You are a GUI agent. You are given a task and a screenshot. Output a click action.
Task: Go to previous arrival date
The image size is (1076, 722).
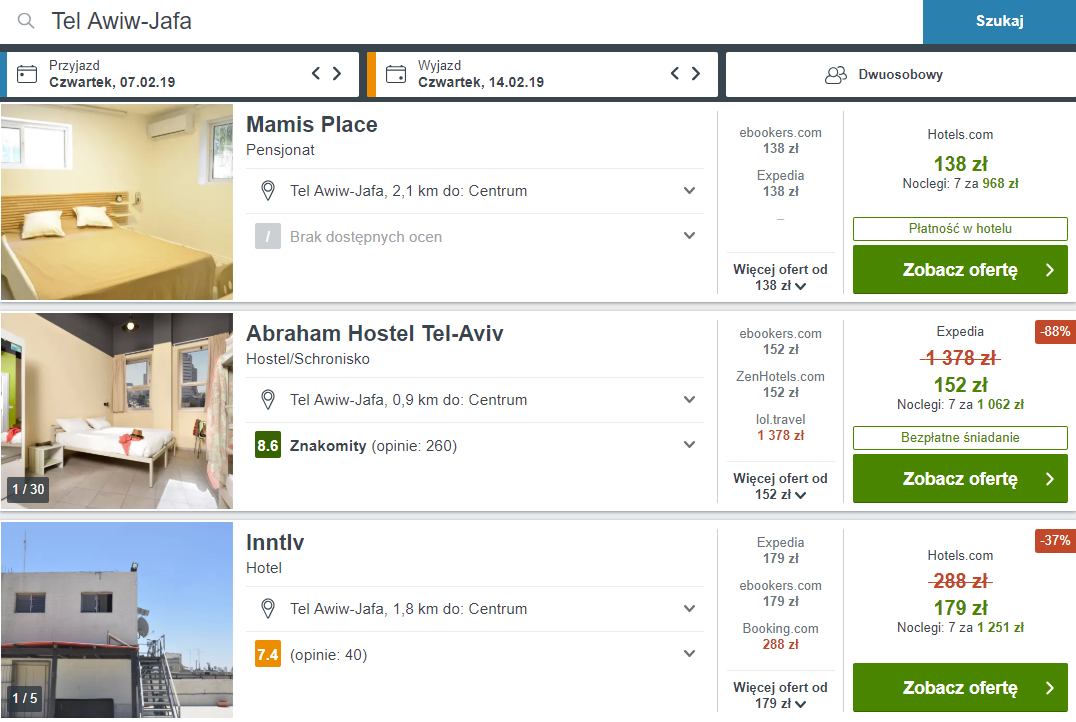pyautogui.click(x=316, y=73)
